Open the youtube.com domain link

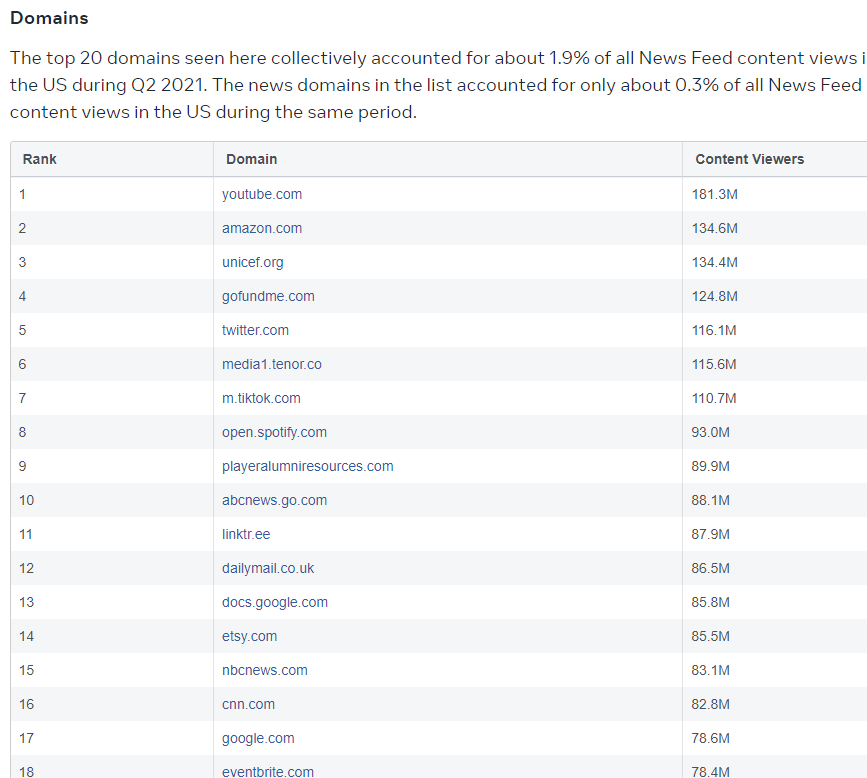[x=262, y=195]
